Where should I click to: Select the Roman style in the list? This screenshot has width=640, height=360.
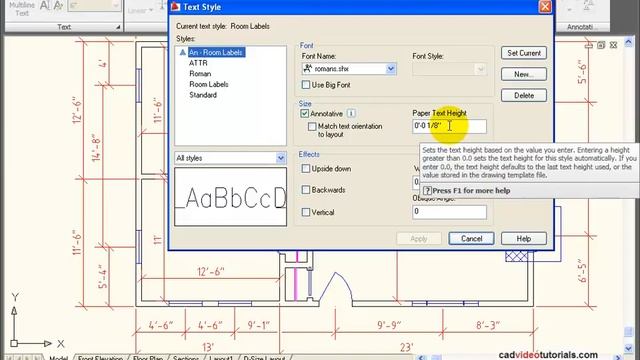200,74
